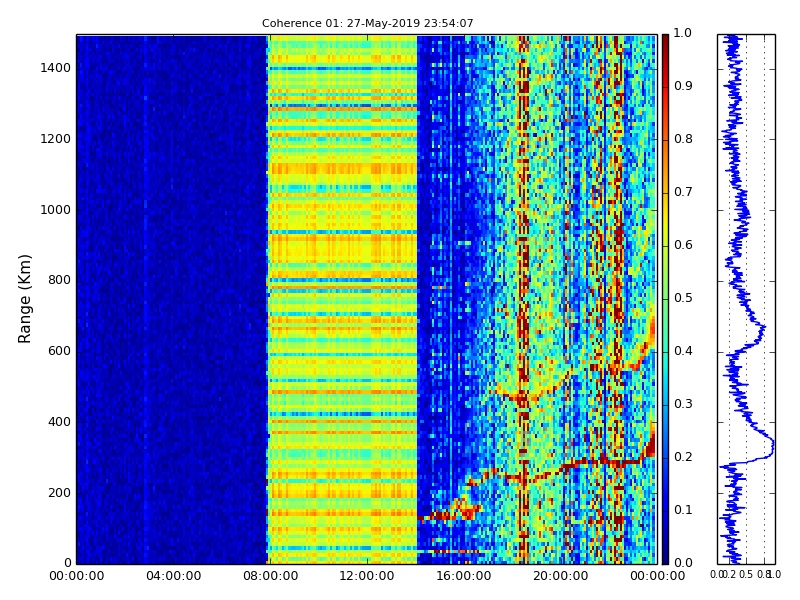Click the time axis label '04:00:00'
This screenshot has width=800, height=600.
(x=173, y=577)
